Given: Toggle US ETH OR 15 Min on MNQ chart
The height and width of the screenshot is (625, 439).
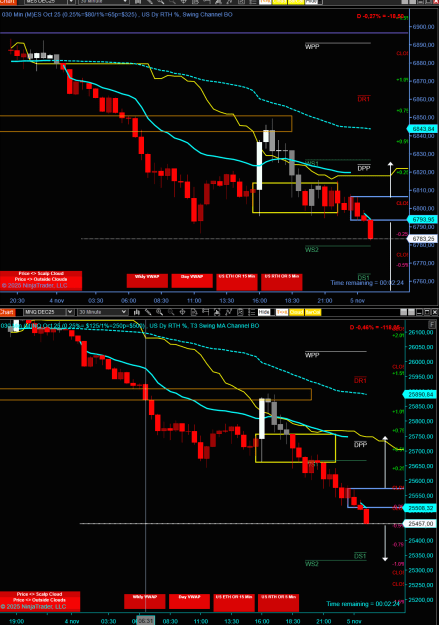Looking at the screenshot, I should [234, 602].
